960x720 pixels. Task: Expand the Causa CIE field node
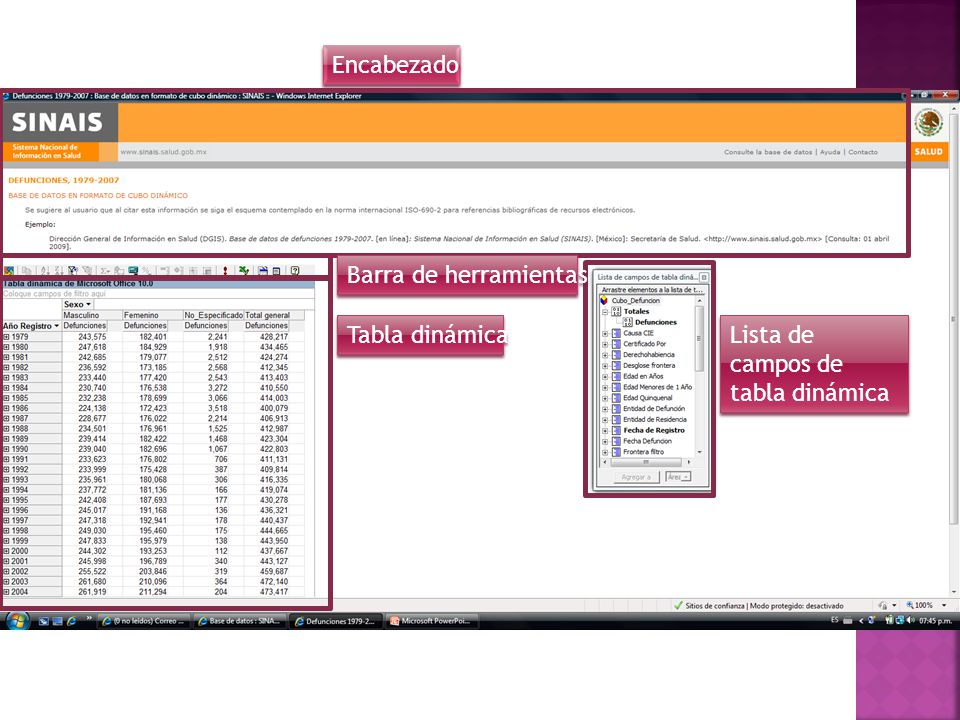click(x=605, y=334)
